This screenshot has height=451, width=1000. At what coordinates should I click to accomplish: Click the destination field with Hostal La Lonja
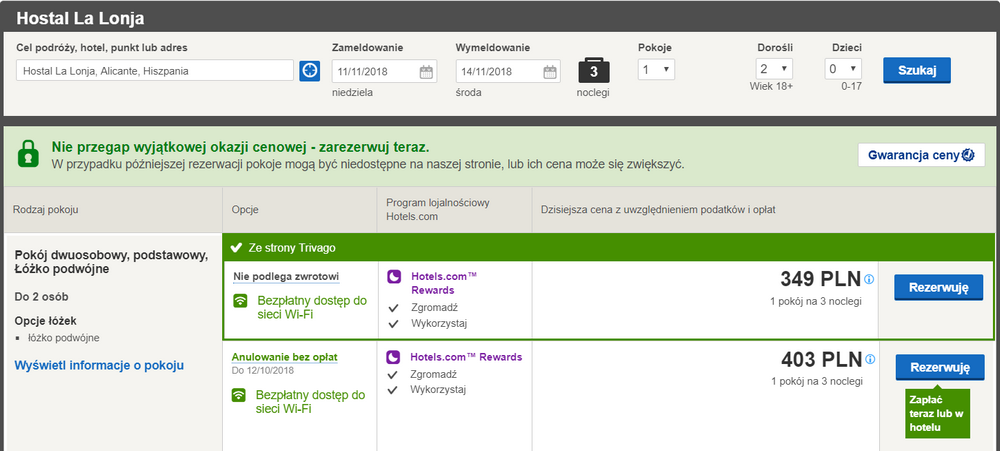[x=155, y=71]
